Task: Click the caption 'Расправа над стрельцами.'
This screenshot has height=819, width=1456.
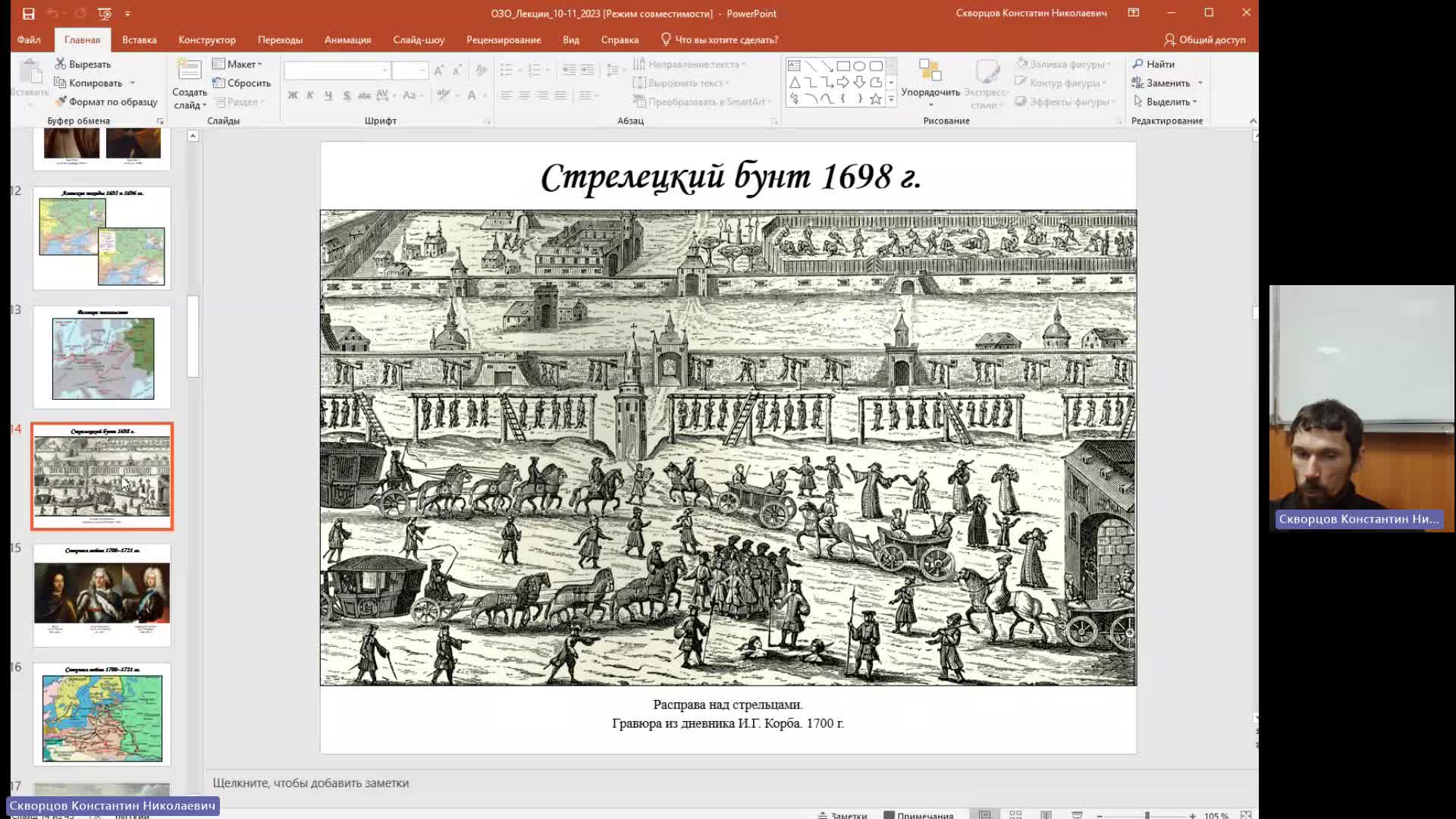Action: 728,704
